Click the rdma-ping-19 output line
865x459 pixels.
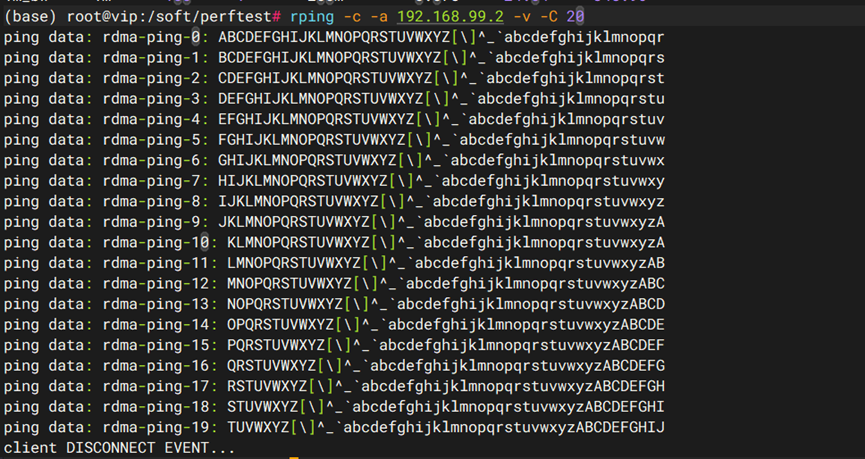coord(333,427)
